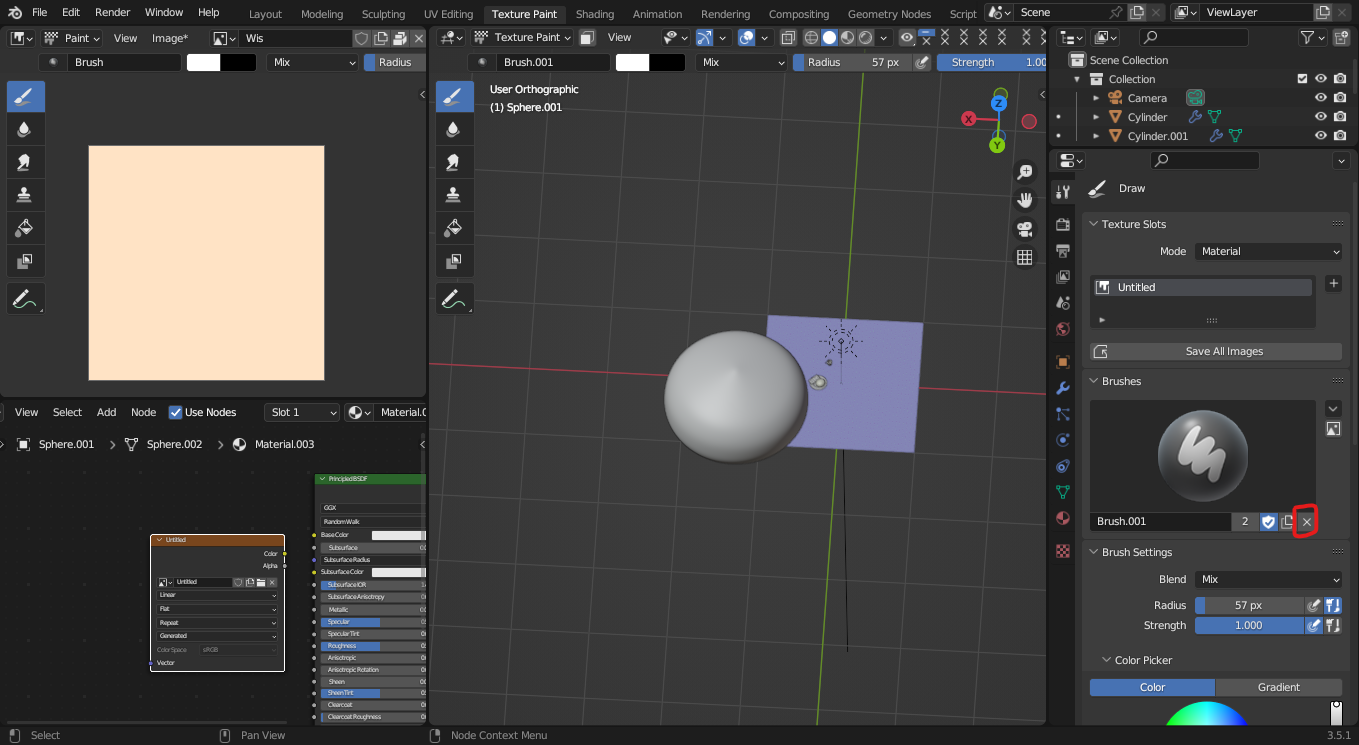This screenshot has width=1359, height=745.
Task: Open the Output properties tab
Action: click(1063, 250)
